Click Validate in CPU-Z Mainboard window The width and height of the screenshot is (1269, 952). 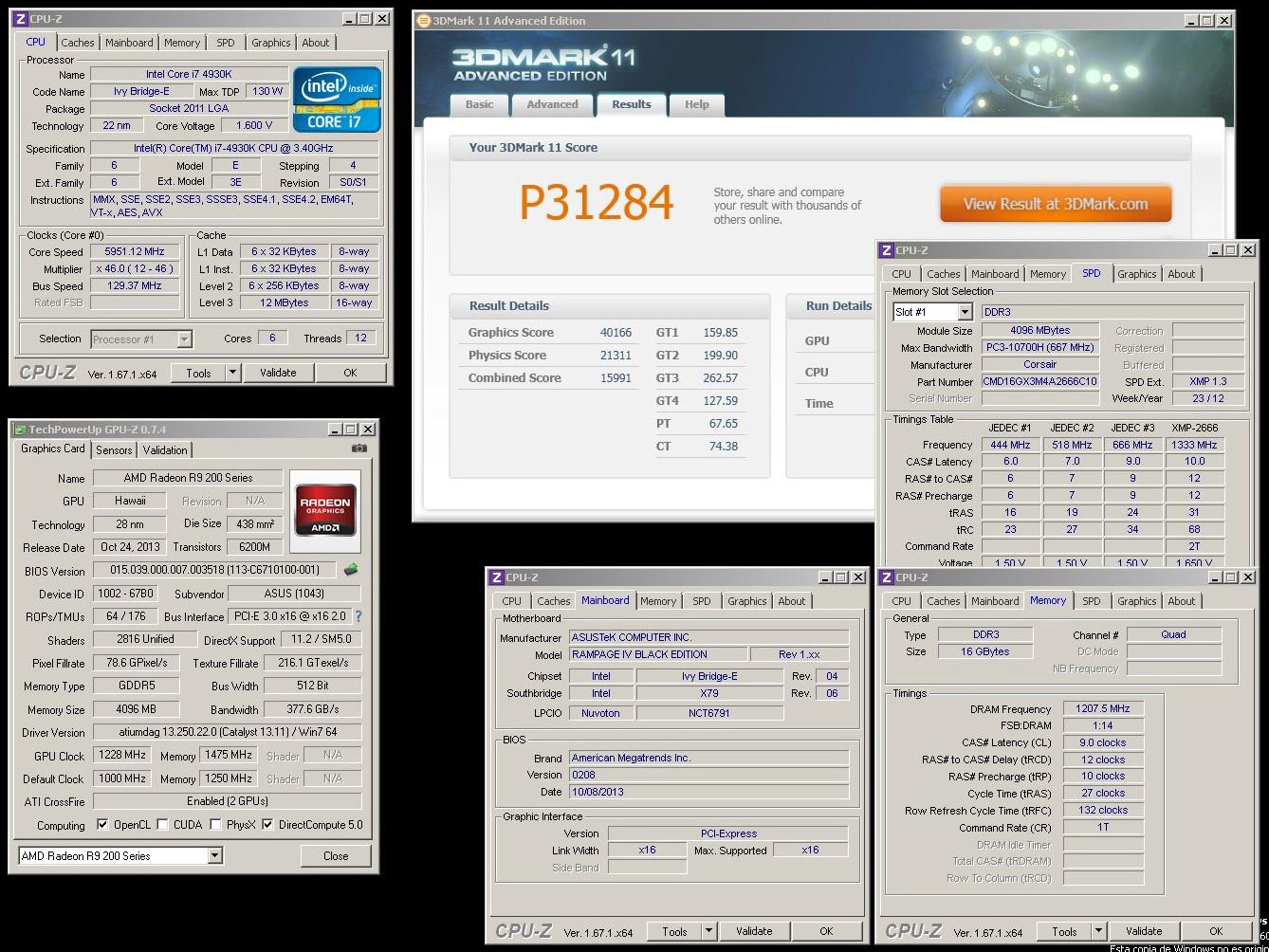[754, 931]
